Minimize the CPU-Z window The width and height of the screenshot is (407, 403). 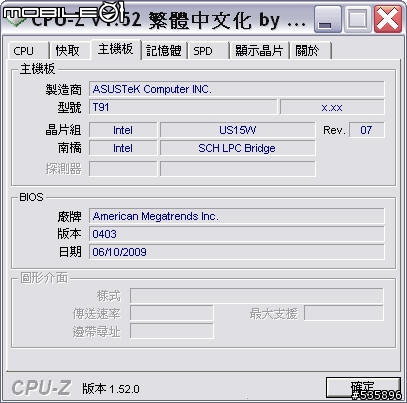pyautogui.click(x=328, y=19)
